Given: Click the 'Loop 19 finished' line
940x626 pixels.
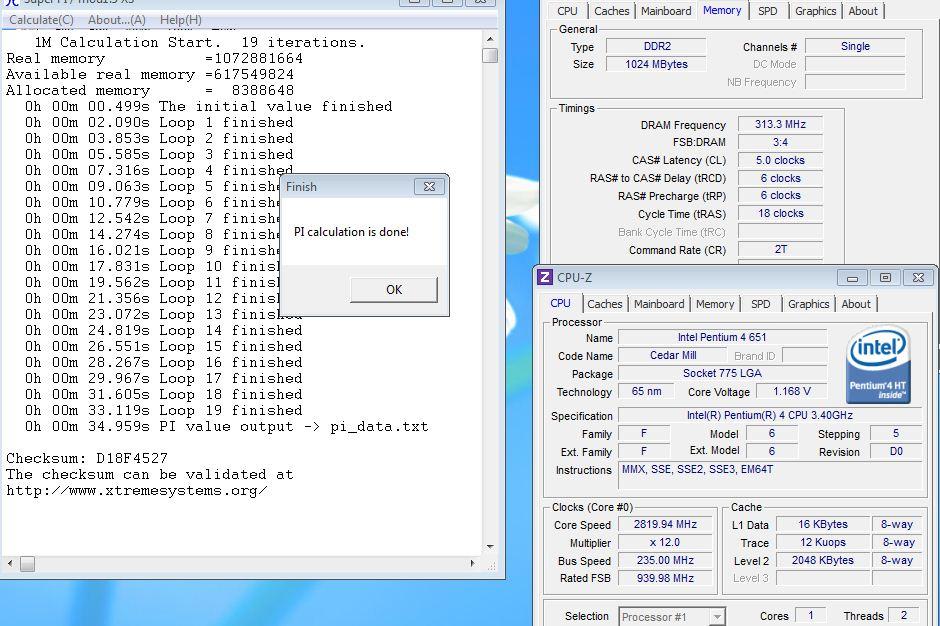Looking at the screenshot, I should pyautogui.click(x=164, y=411).
